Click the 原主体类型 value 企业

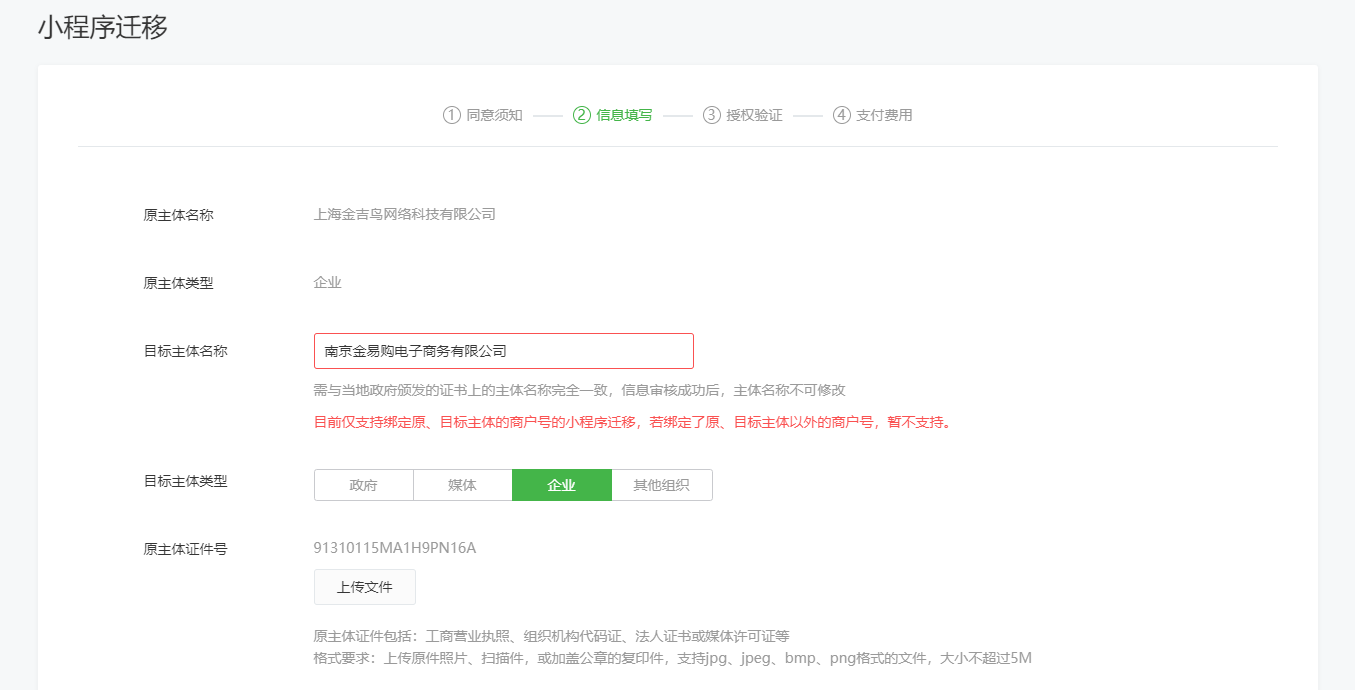(x=328, y=282)
